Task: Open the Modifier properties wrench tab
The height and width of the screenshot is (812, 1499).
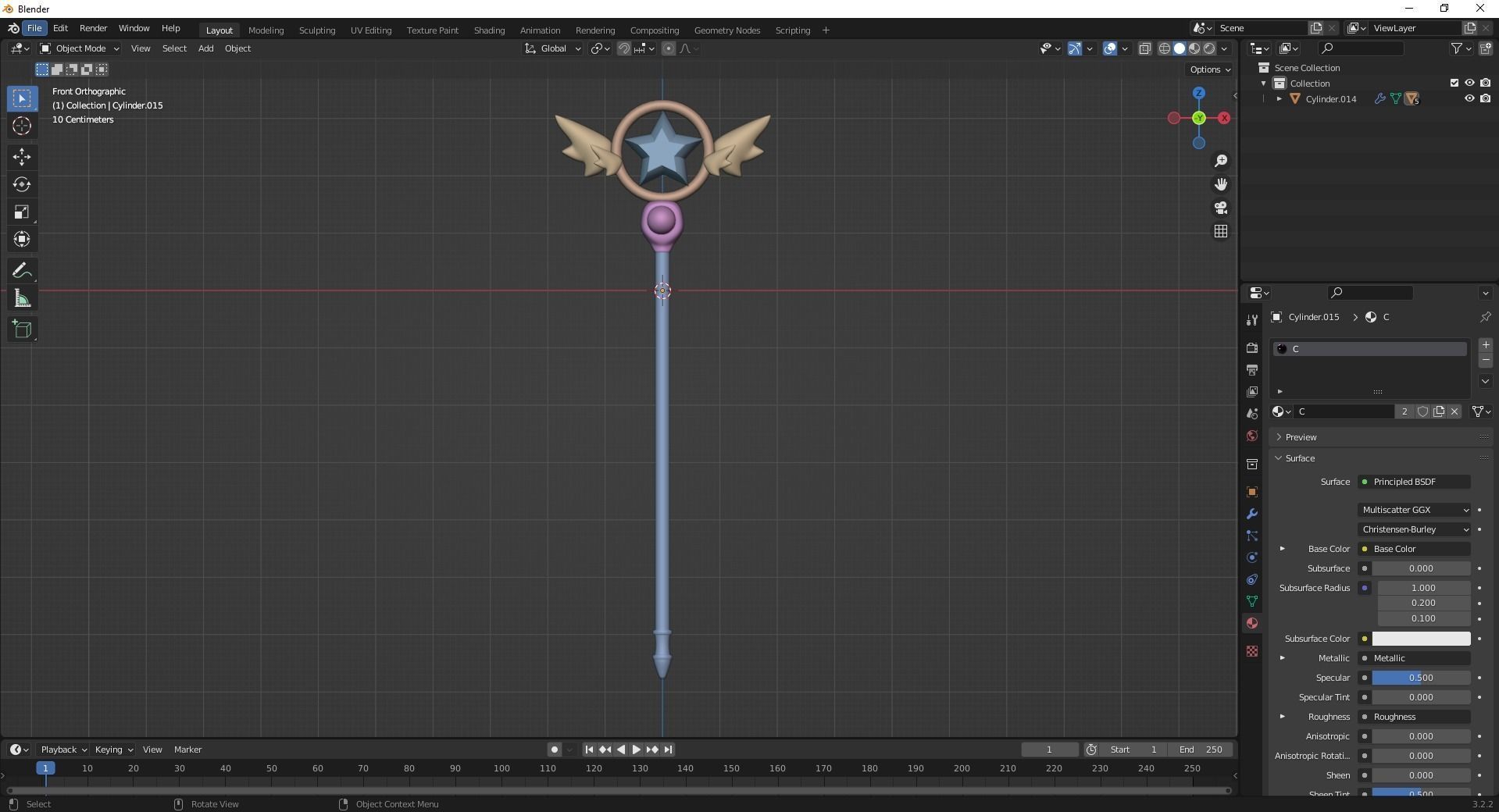Action: 1252,514
